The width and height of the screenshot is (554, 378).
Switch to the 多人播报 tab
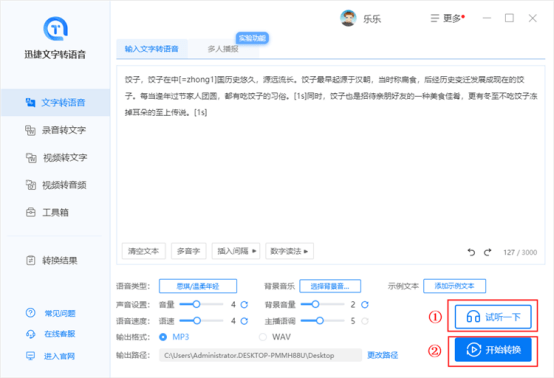pyautogui.click(x=223, y=49)
